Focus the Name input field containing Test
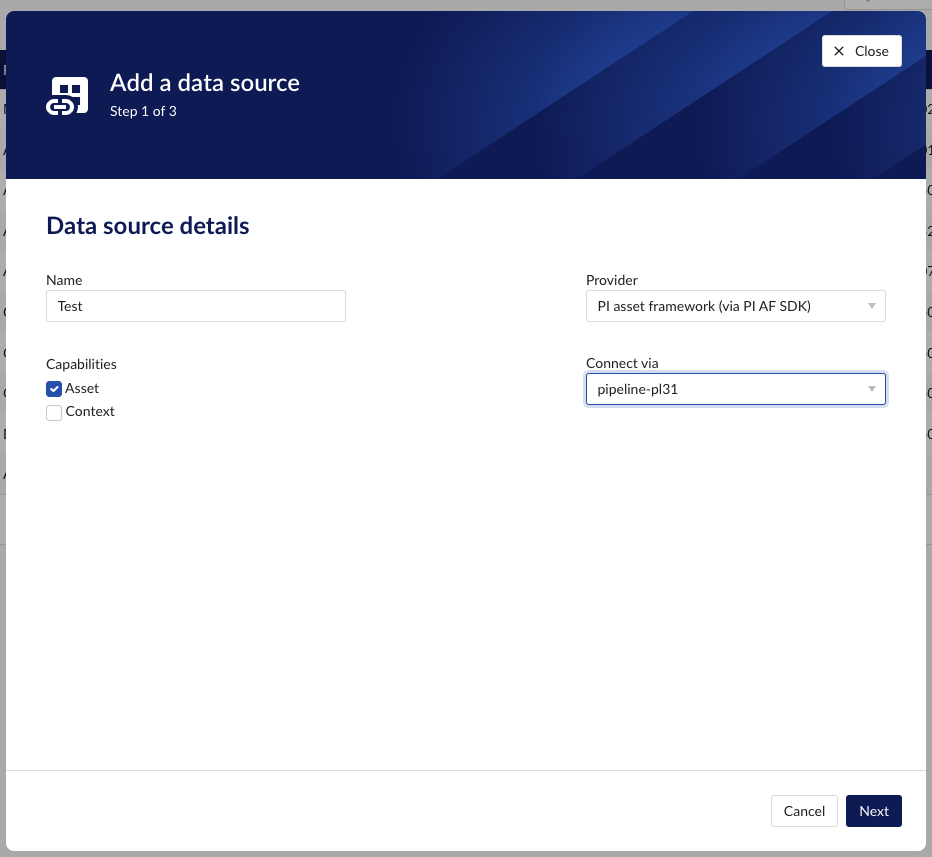The height and width of the screenshot is (857, 932). coord(196,306)
